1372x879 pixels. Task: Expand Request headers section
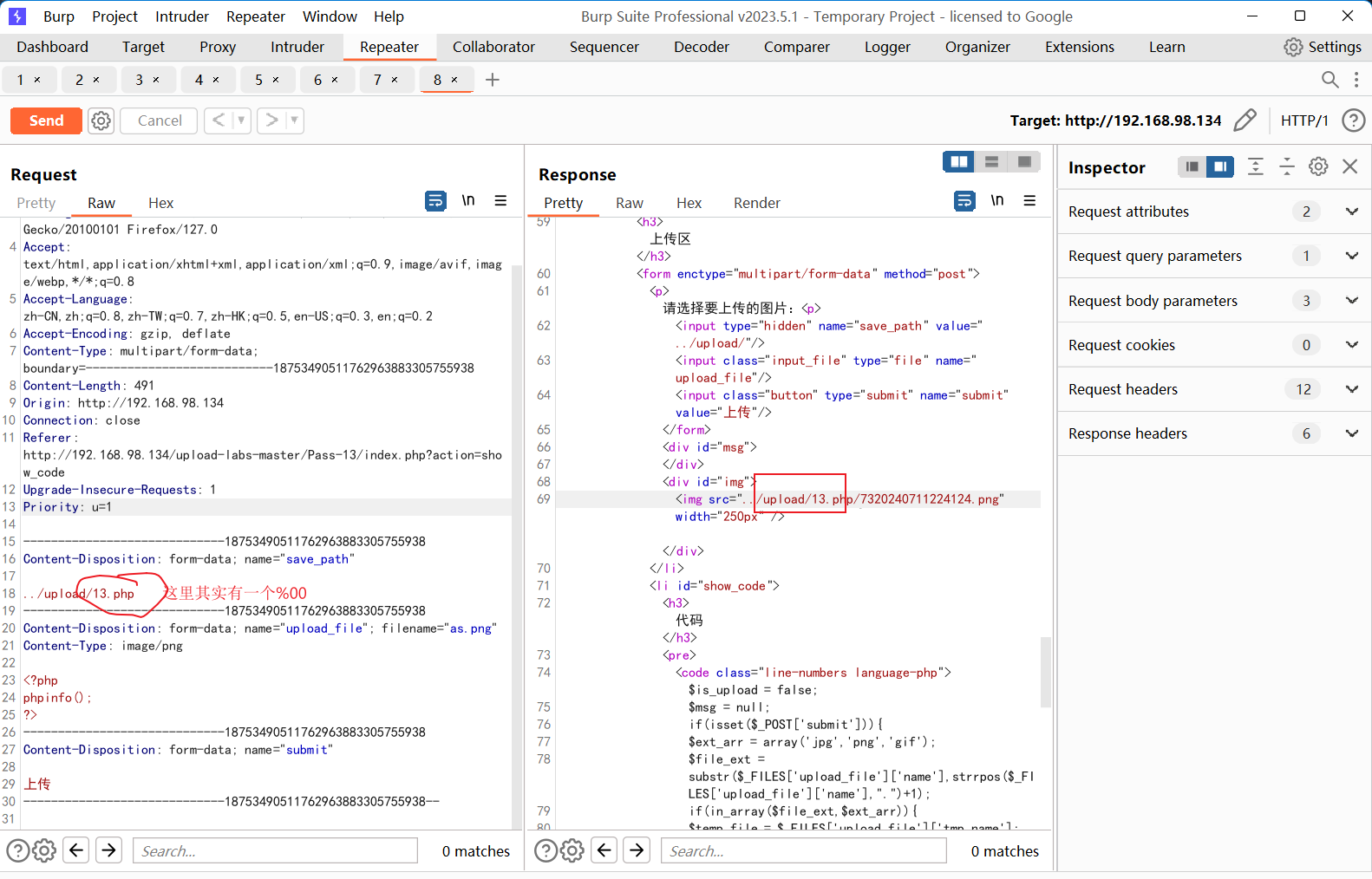tap(1214, 389)
